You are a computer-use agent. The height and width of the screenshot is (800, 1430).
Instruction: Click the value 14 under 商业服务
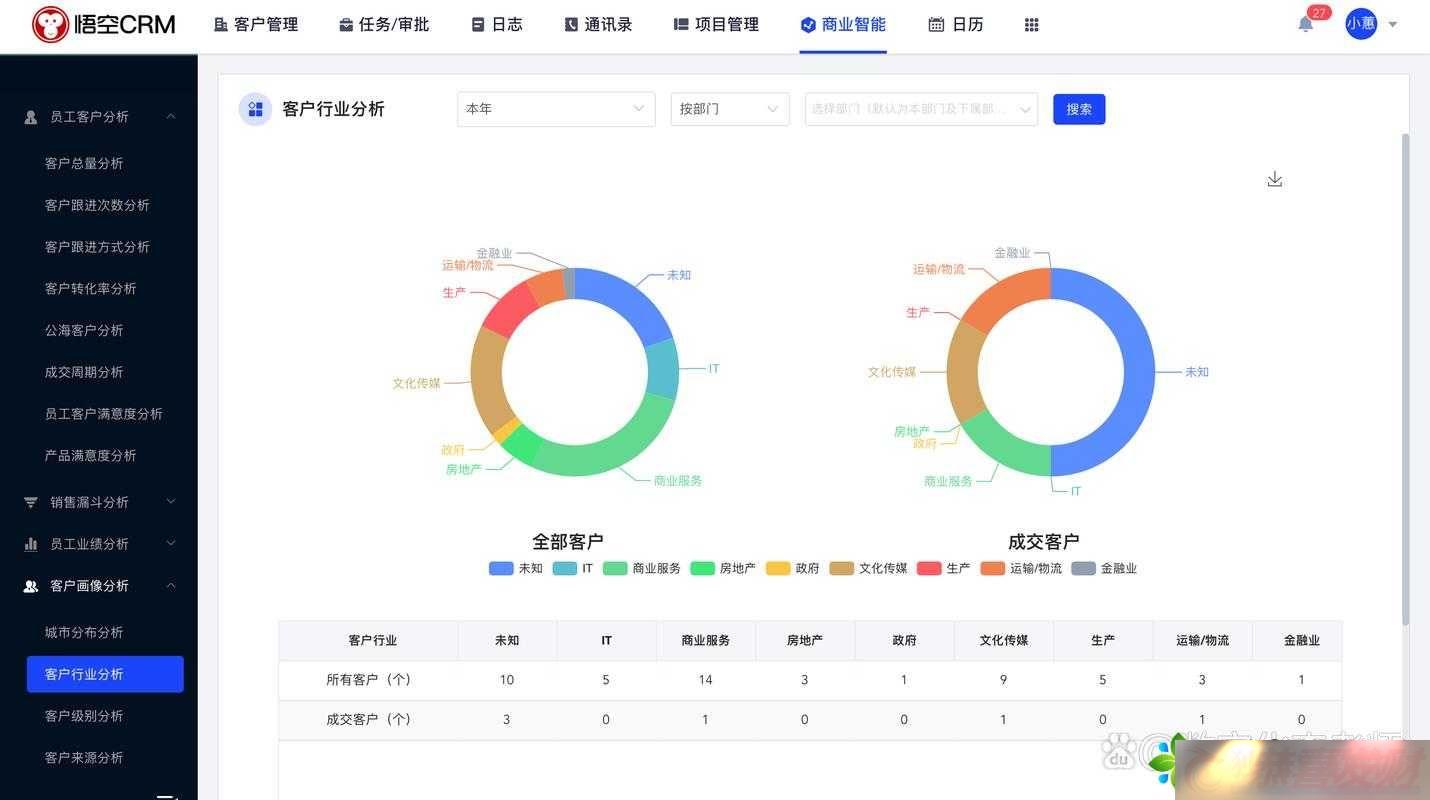(705, 680)
